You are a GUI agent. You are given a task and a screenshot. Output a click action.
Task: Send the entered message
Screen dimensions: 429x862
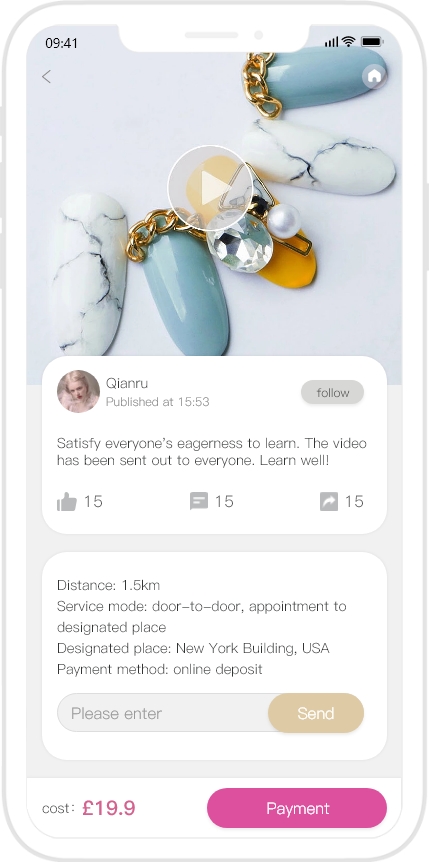pyautogui.click(x=316, y=713)
